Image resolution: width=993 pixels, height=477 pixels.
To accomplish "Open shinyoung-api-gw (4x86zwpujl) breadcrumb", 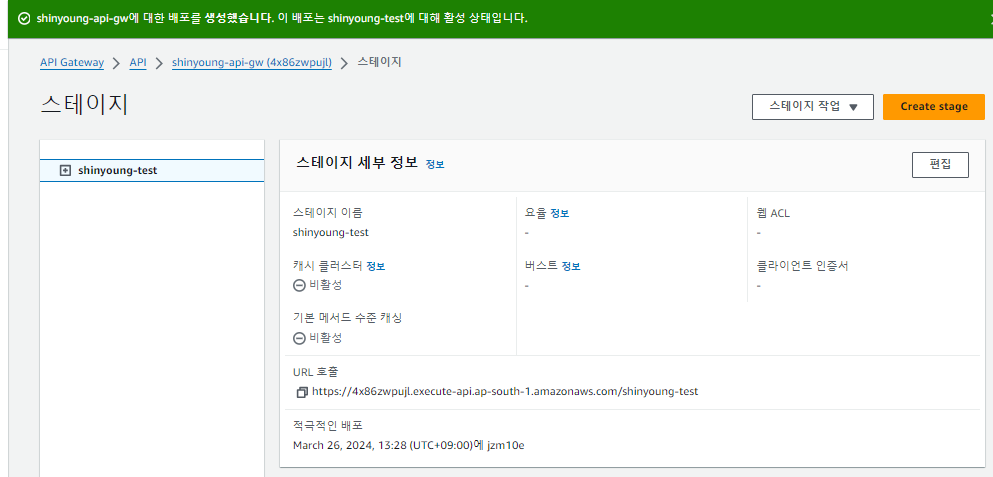I will click(252, 63).
